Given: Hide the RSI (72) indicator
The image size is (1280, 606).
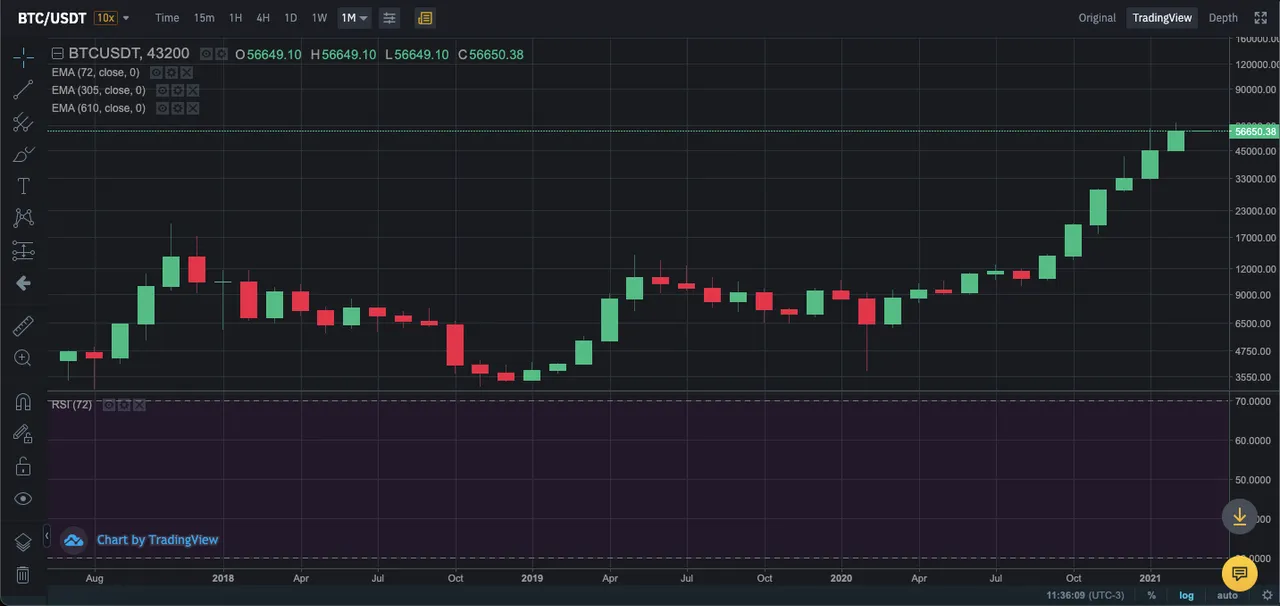Looking at the screenshot, I should (109, 405).
